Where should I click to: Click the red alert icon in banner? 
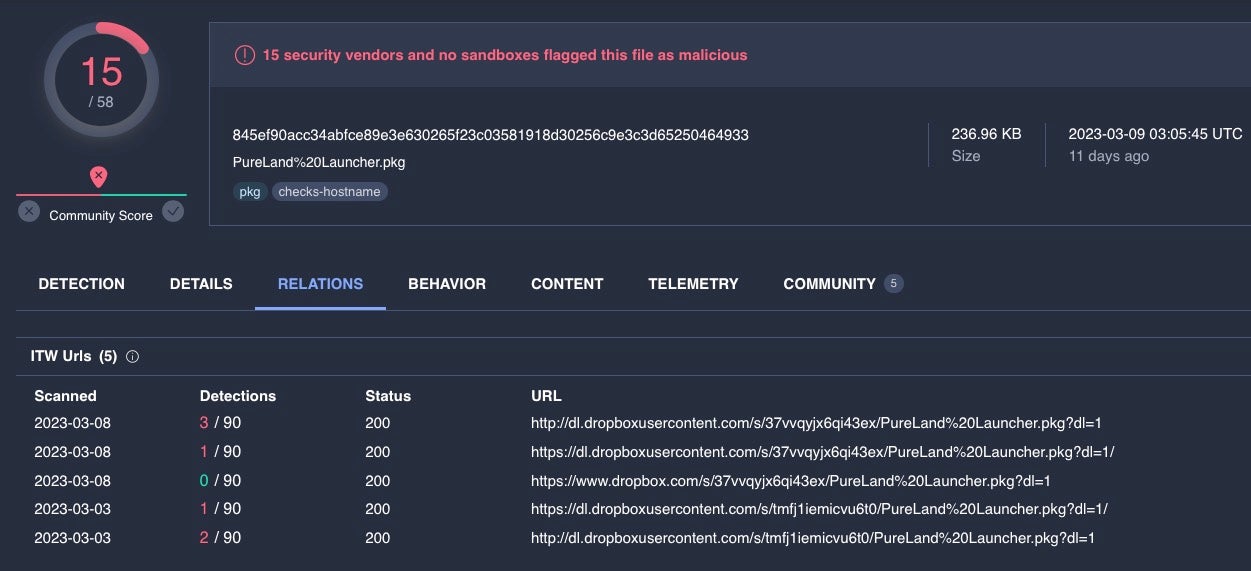point(244,56)
